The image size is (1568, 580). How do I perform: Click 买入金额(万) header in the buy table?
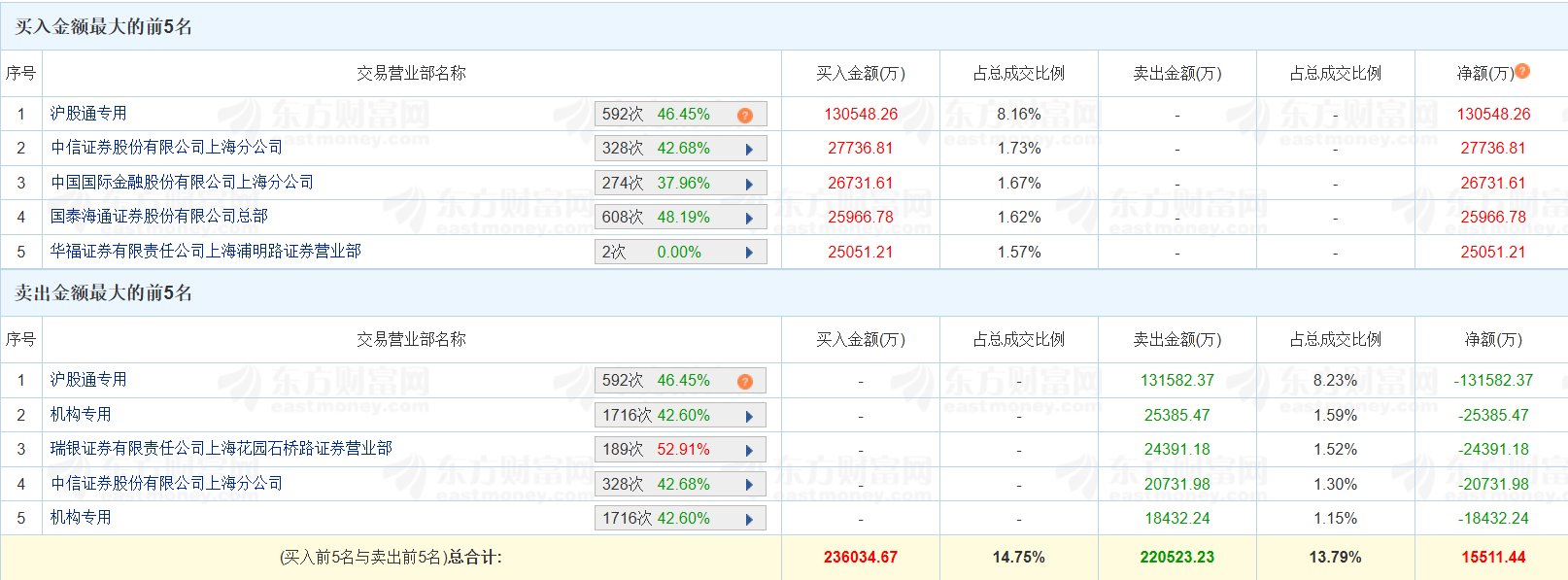tap(861, 74)
